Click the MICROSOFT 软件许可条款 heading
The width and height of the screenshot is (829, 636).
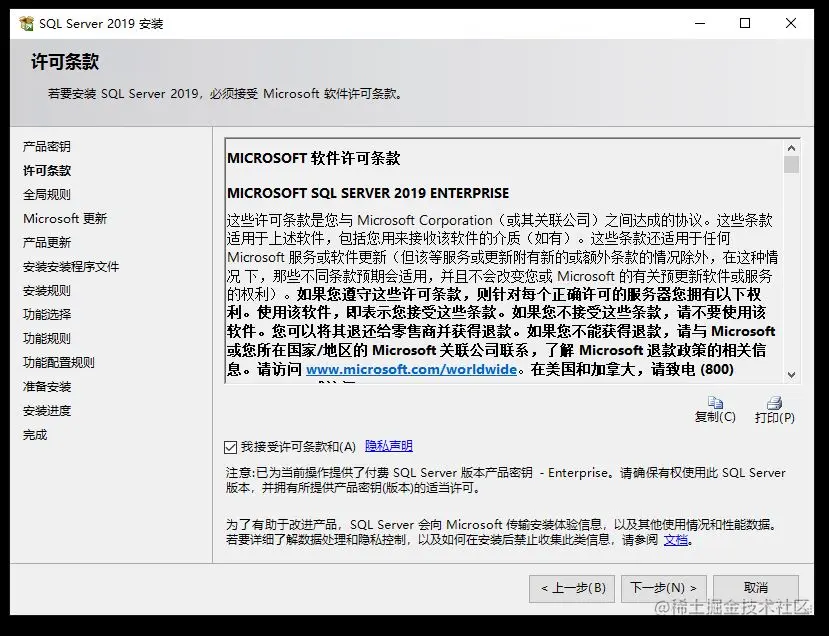(314, 159)
